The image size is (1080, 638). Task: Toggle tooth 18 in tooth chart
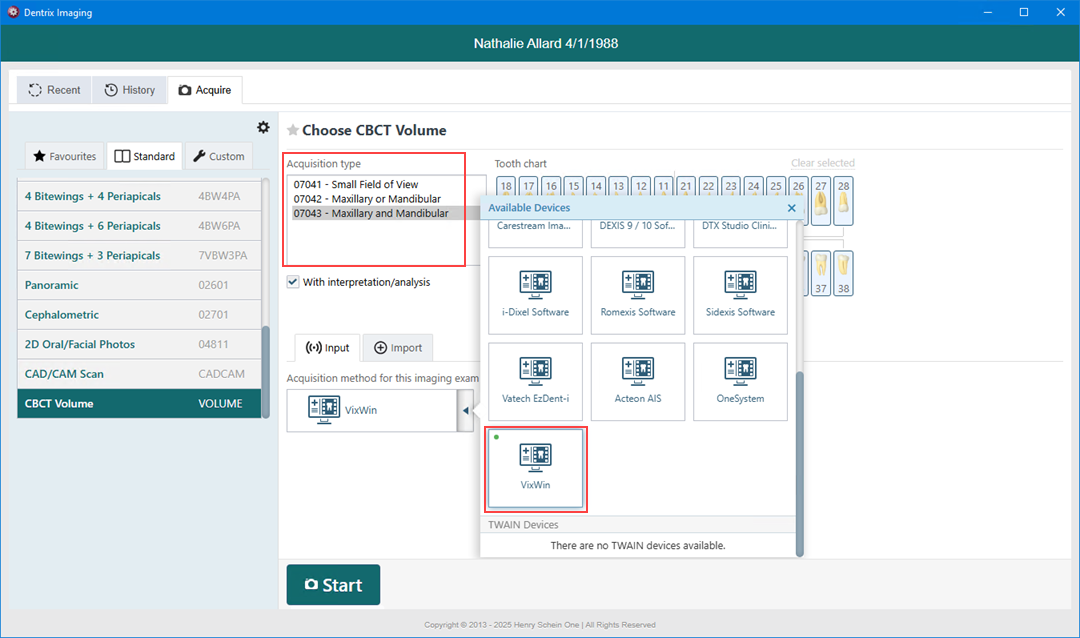(x=506, y=186)
